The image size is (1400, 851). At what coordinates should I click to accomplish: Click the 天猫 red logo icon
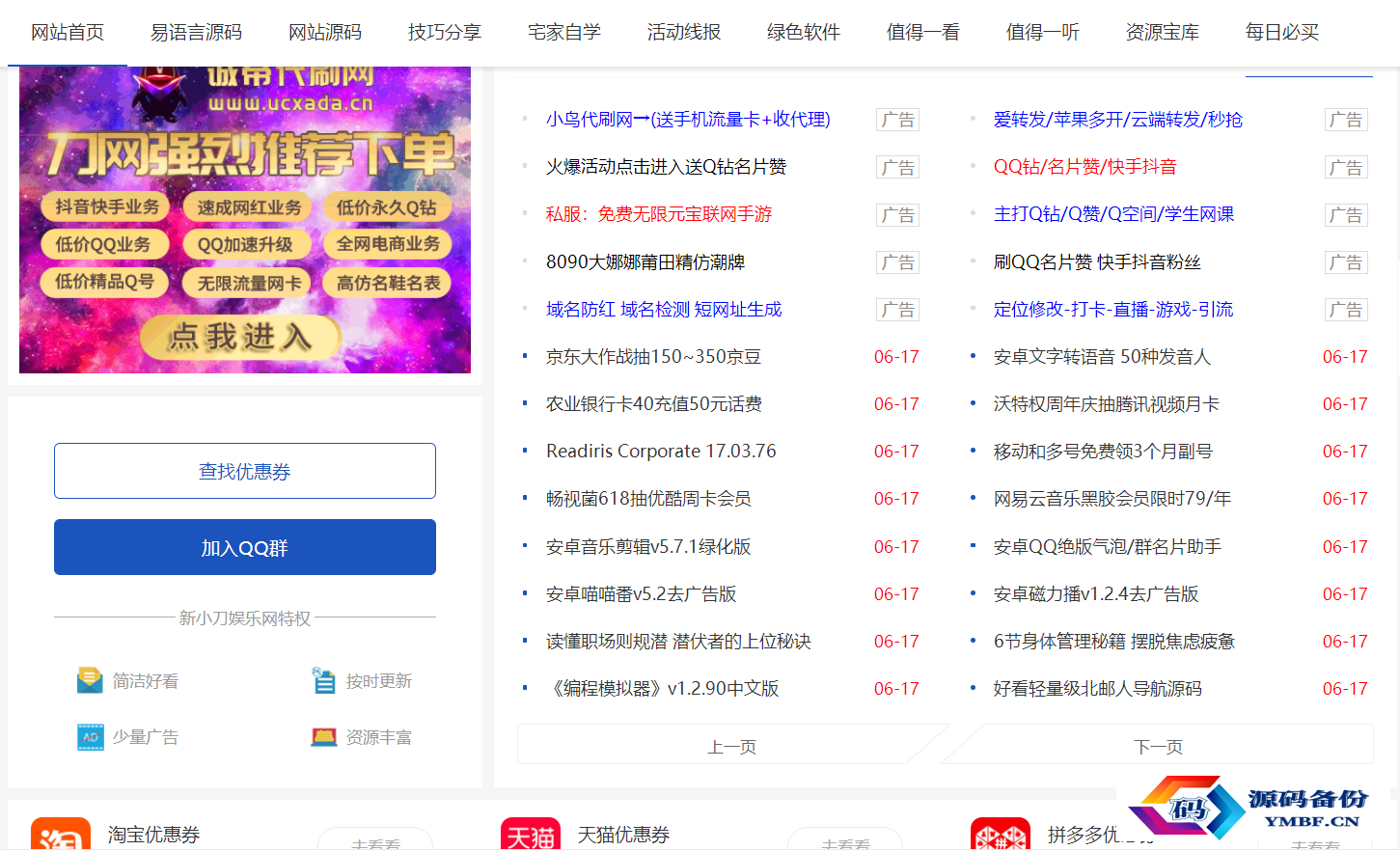click(531, 836)
